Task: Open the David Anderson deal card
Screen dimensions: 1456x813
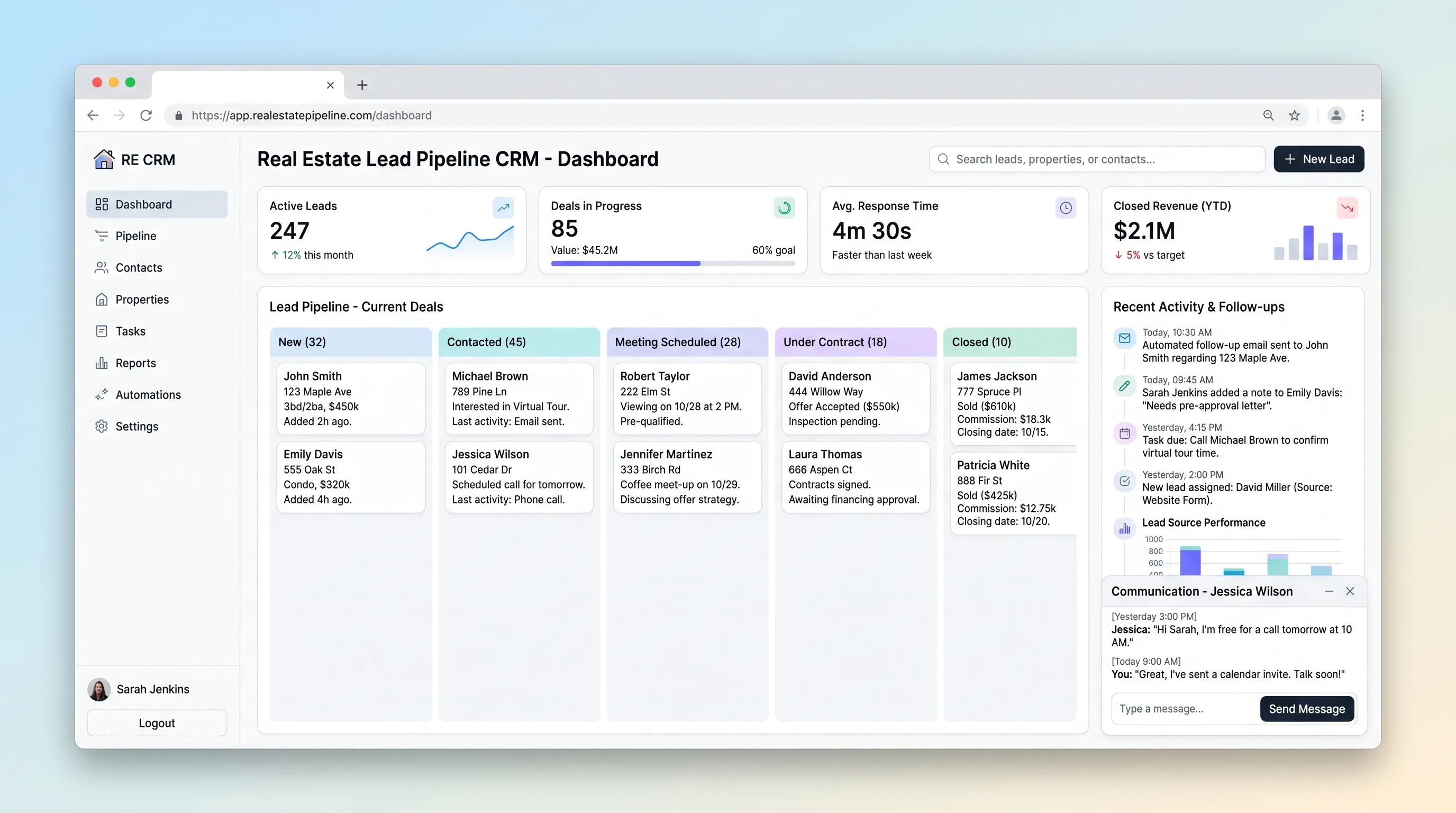Action: click(x=856, y=399)
